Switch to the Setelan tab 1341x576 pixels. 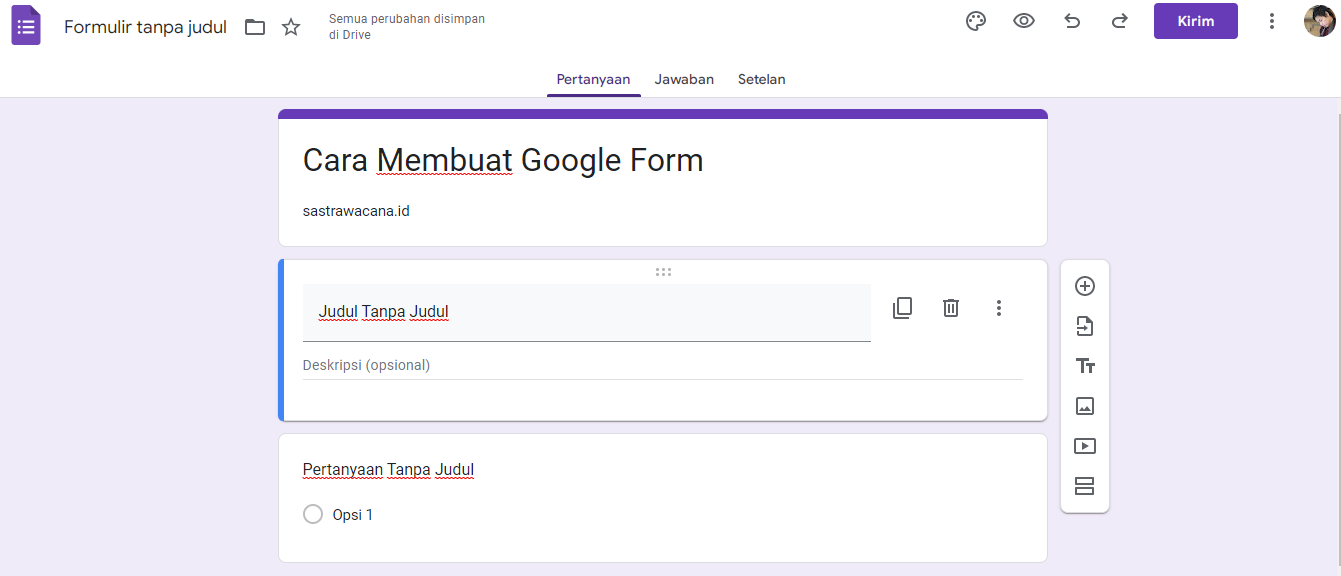(x=761, y=79)
